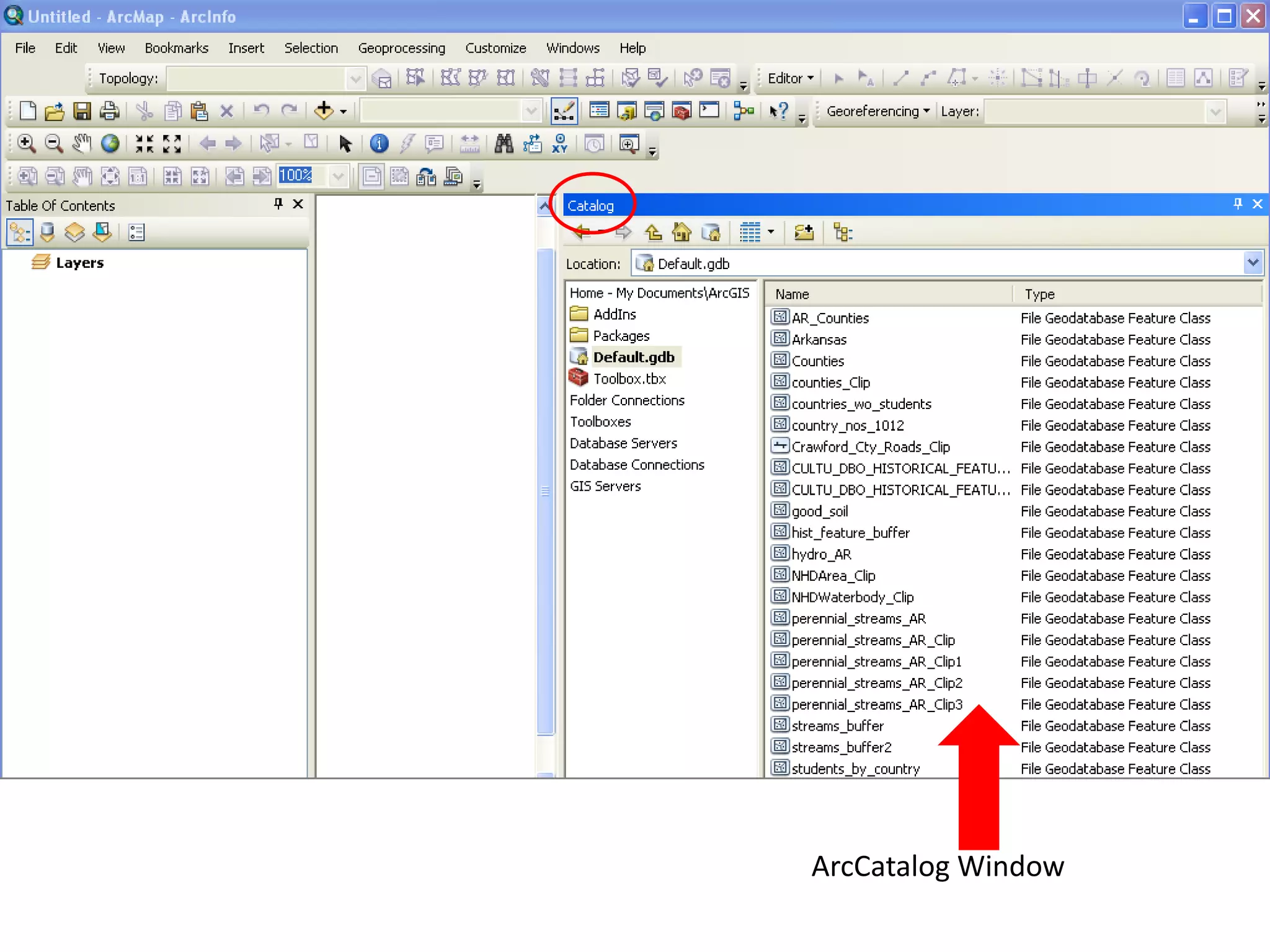Open the Selection menu
Viewport: 1270px width, 952px height.
(311, 48)
